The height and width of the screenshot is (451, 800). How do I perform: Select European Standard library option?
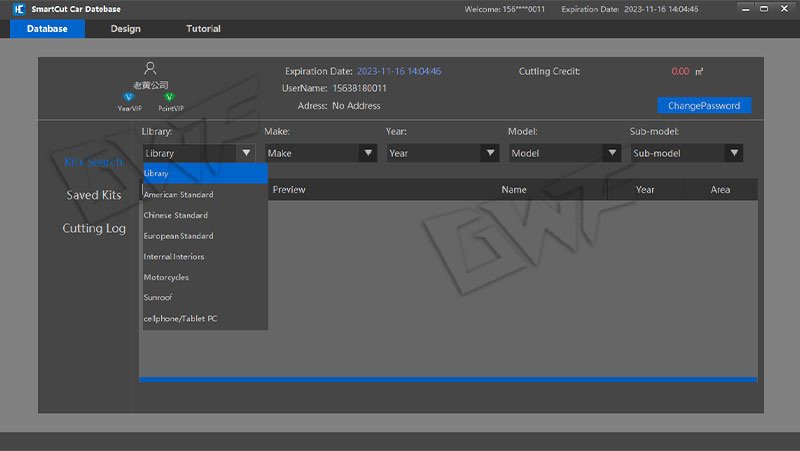(x=179, y=236)
